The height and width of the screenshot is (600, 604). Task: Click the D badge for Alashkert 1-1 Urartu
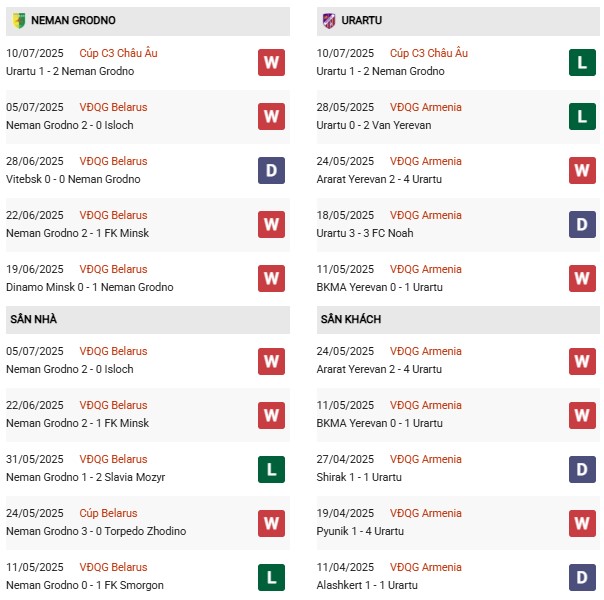coord(583,576)
